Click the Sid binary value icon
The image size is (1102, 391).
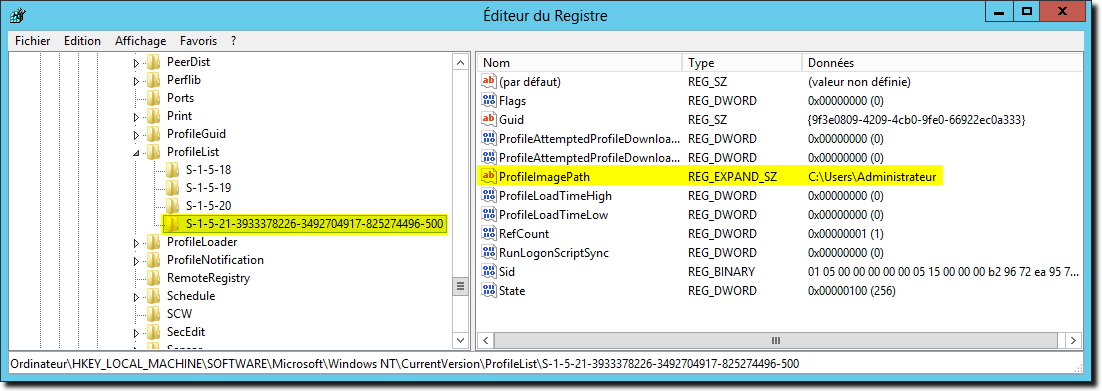coord(489,271)
